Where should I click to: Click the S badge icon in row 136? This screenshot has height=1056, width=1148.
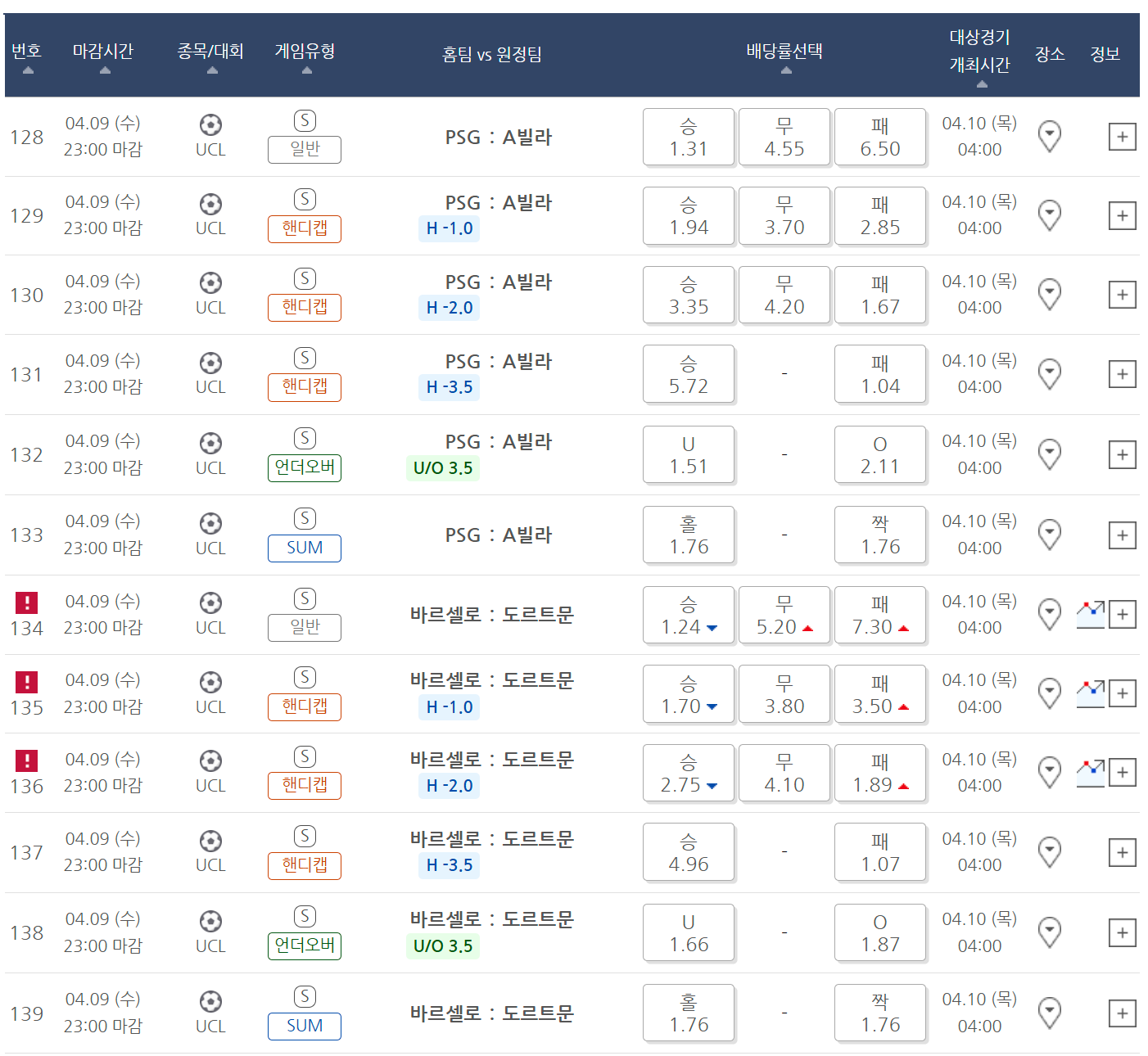coord(305,757)
